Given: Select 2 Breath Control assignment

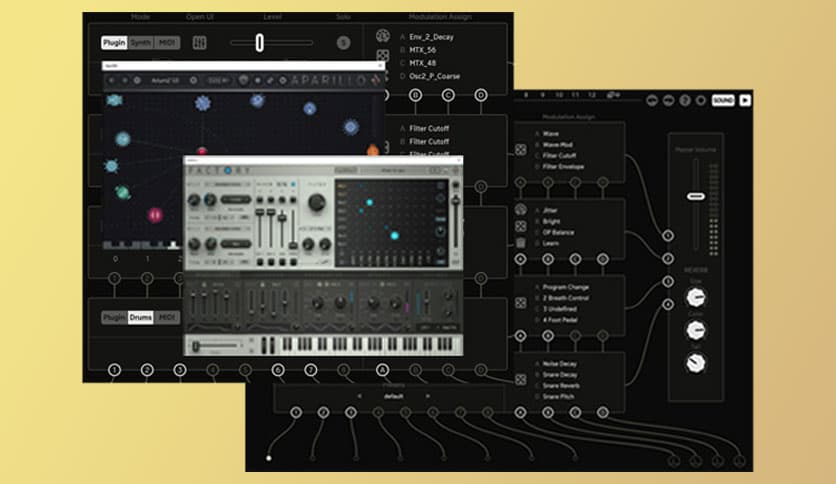Looking at the screenshot, I should coord(566,298).
